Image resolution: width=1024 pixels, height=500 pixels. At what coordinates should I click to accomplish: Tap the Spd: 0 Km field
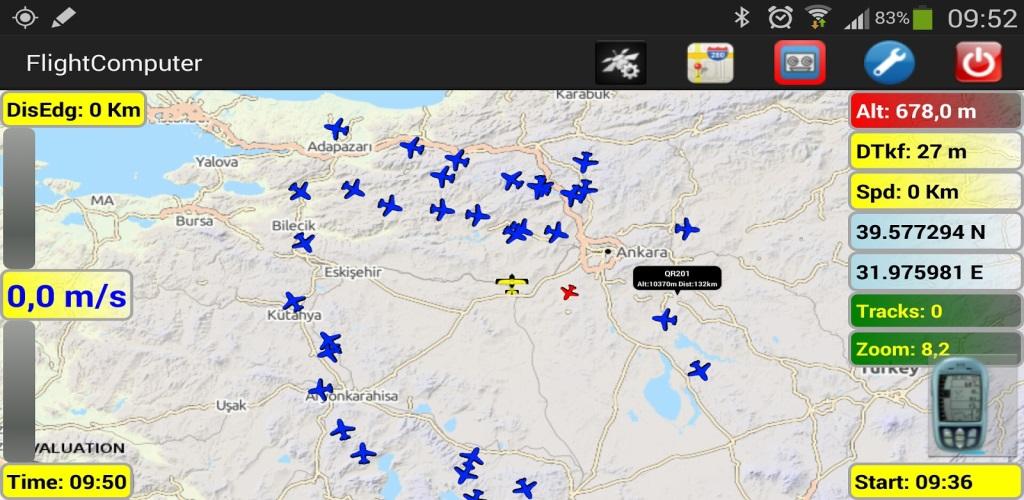coord(935,191)
